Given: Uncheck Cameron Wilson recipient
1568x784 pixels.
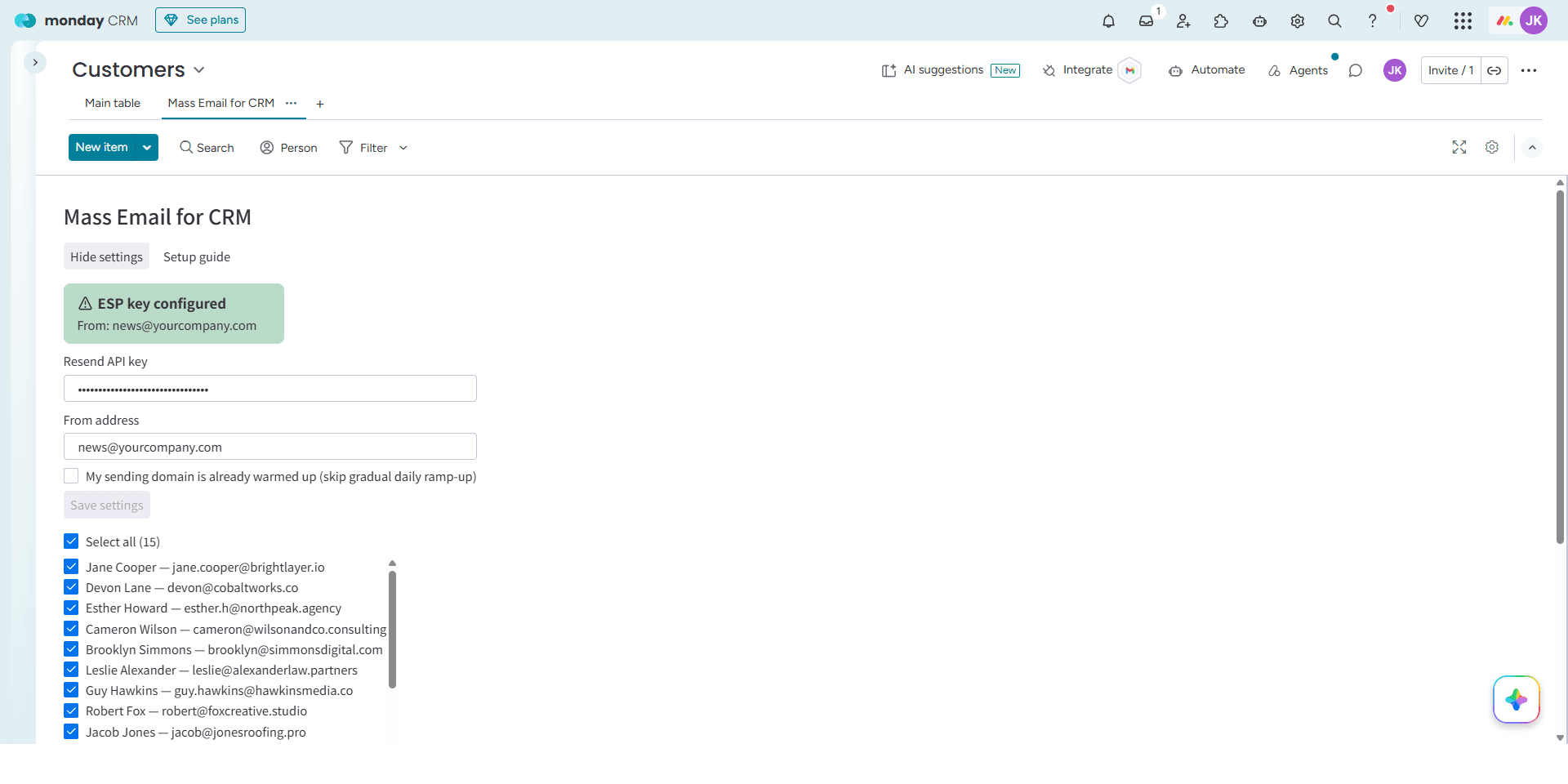Looking at the screenshot, I should pos(71,628).
